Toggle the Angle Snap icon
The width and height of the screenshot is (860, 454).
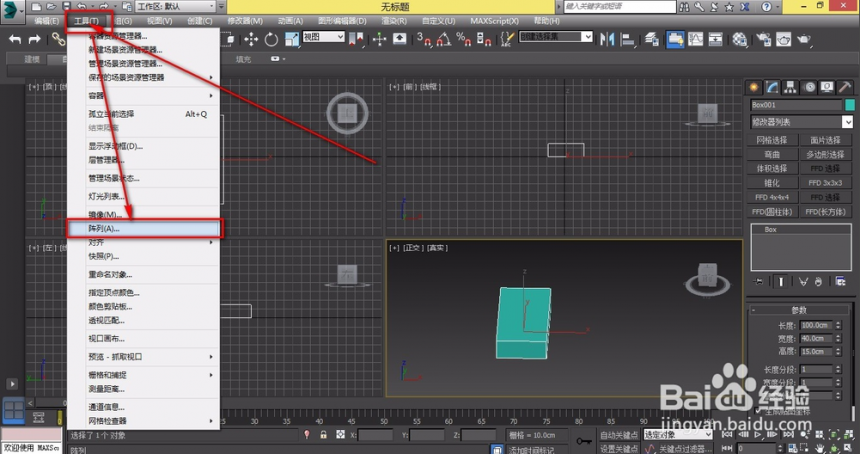click(444, 39)
